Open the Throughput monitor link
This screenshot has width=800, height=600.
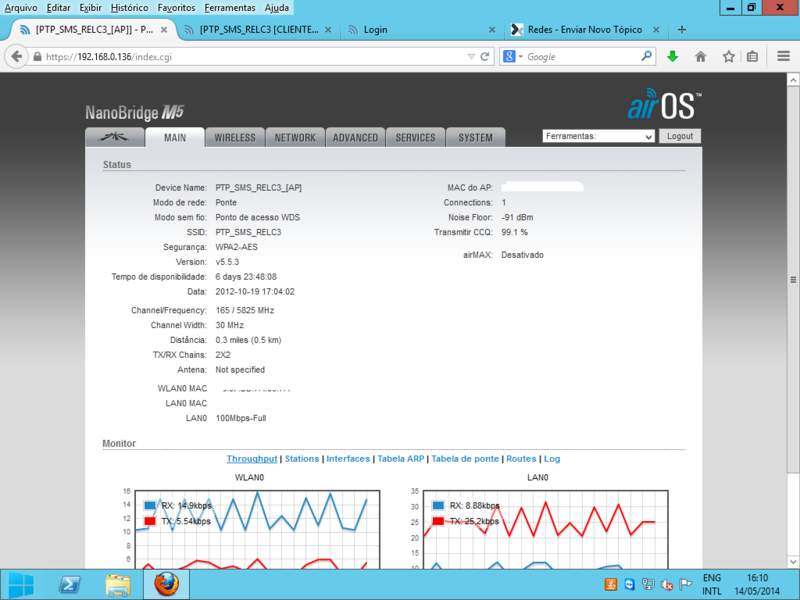pos(252,459)
